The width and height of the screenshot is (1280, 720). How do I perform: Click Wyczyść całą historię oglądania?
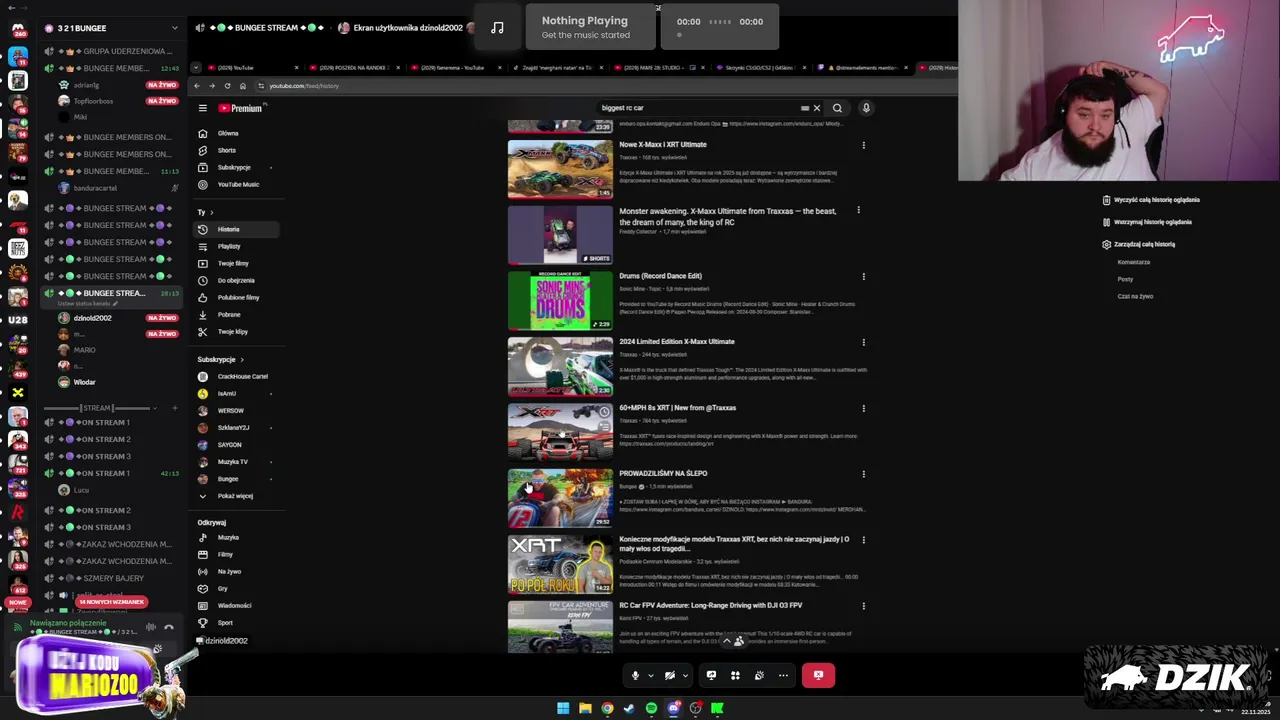(1150, 200)
